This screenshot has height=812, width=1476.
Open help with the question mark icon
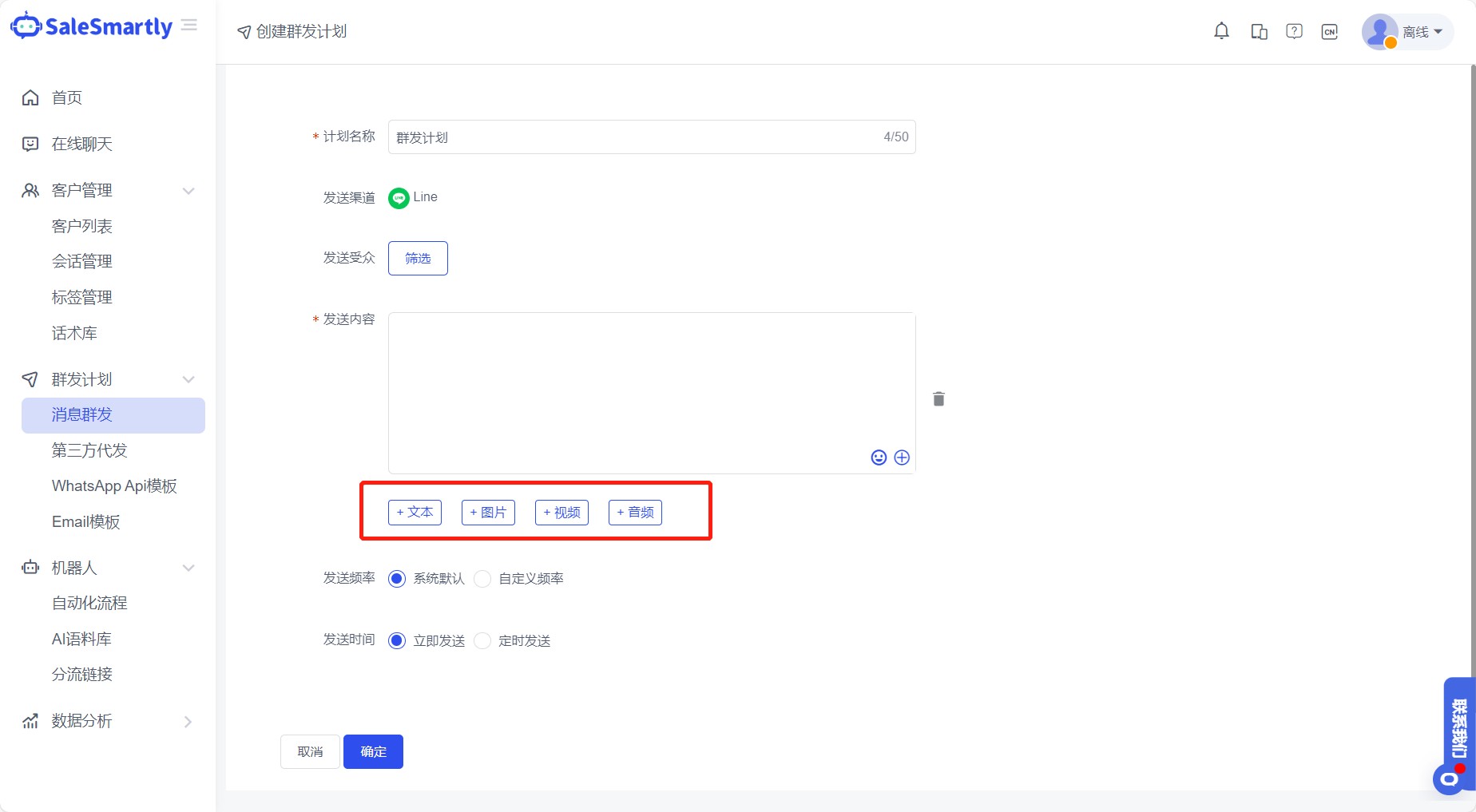[1293, 31]
